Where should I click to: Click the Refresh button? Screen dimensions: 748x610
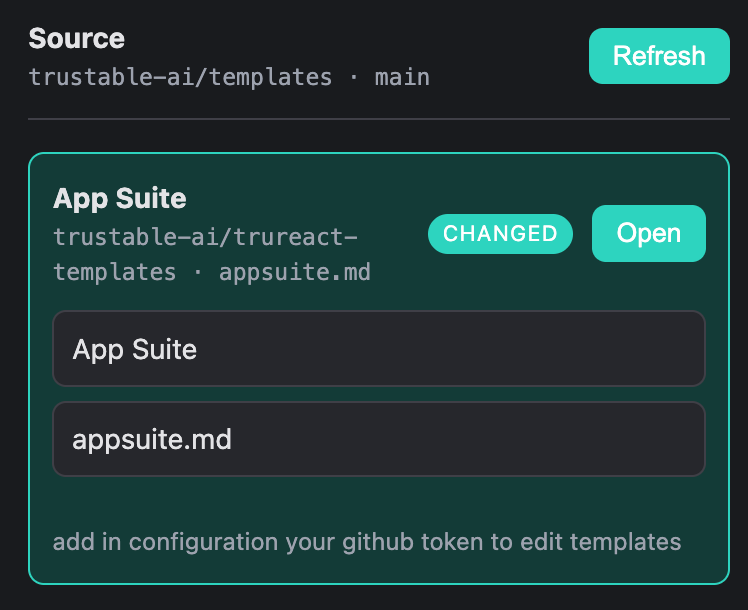click(659, 56)
